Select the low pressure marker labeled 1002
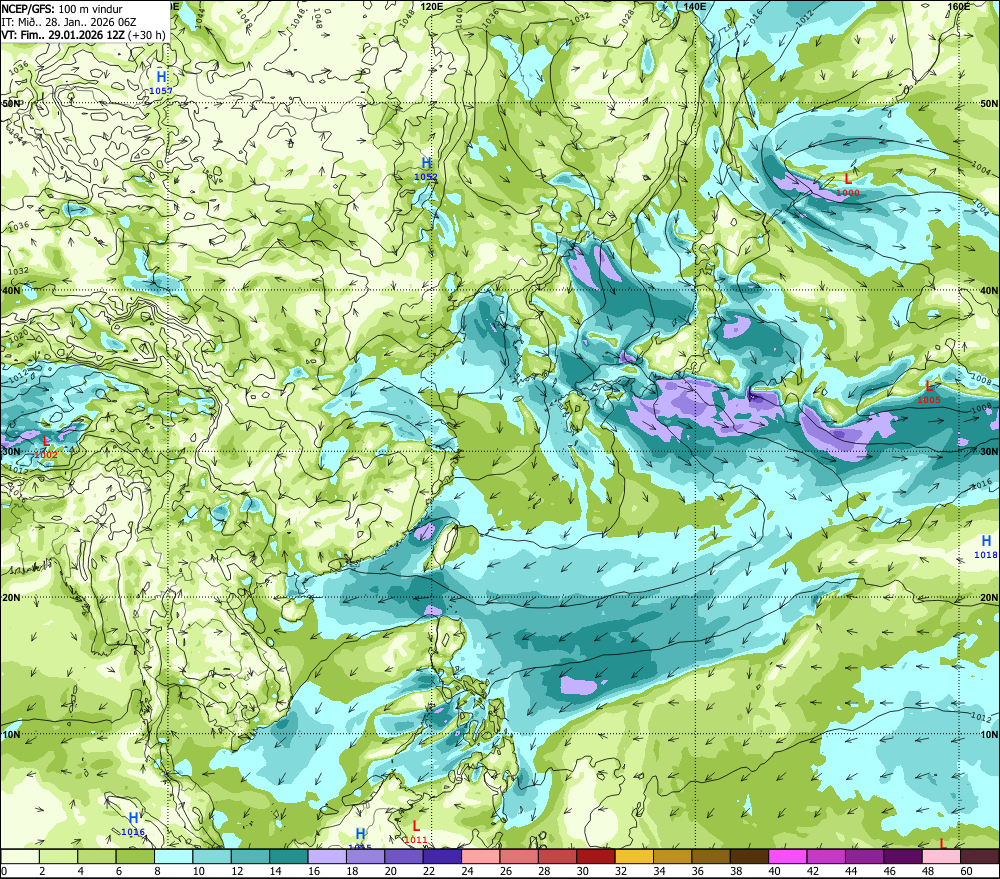1000x879 pixels. tap(46, 447)
